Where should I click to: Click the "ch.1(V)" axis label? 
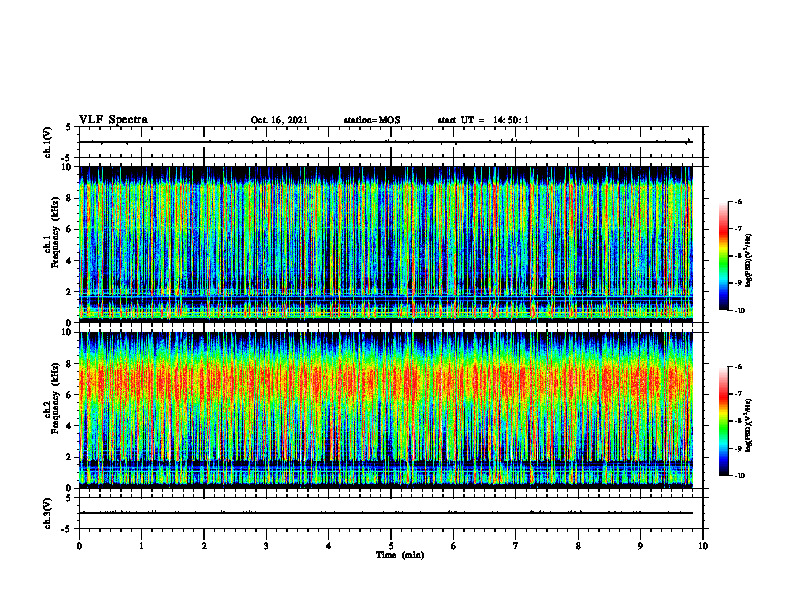[x=48, y=142]
